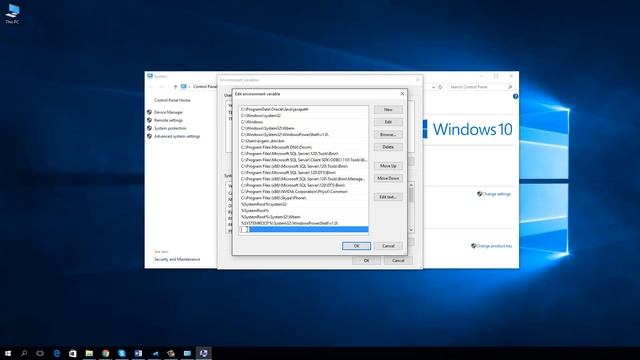Open the Windows Start menu
Screen dimensions: 640x360
(x=8, y=353)
